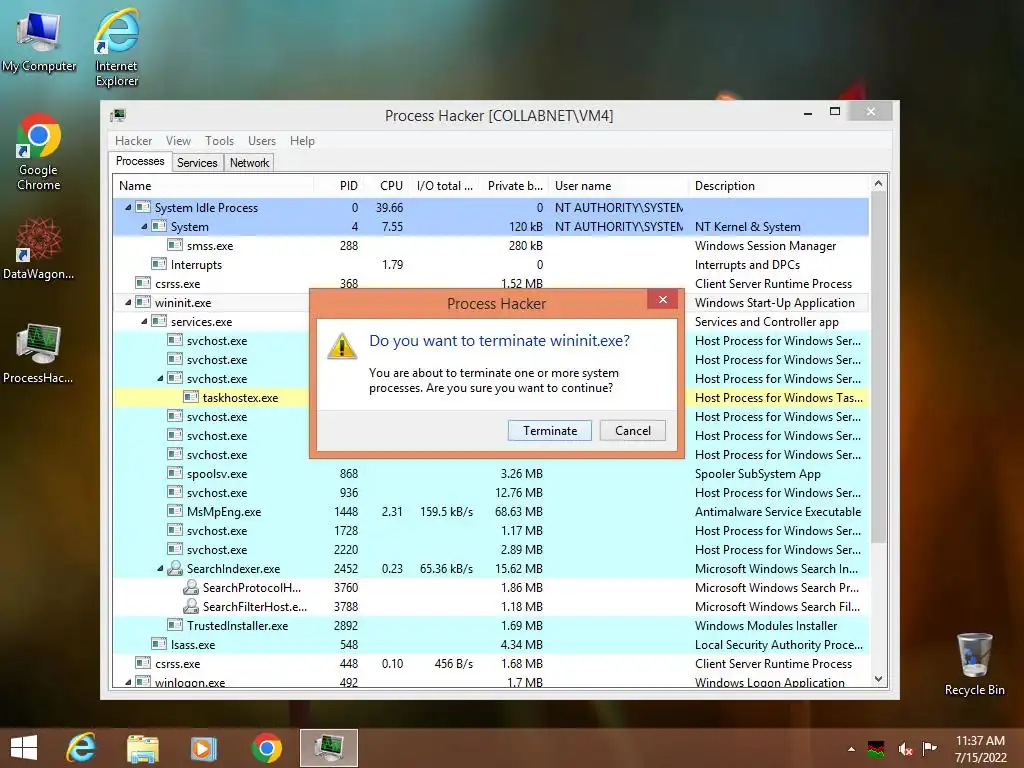1024x768 pixels.
Task: Click the taskhostex.exe process icon
Action: click(191, 398)
